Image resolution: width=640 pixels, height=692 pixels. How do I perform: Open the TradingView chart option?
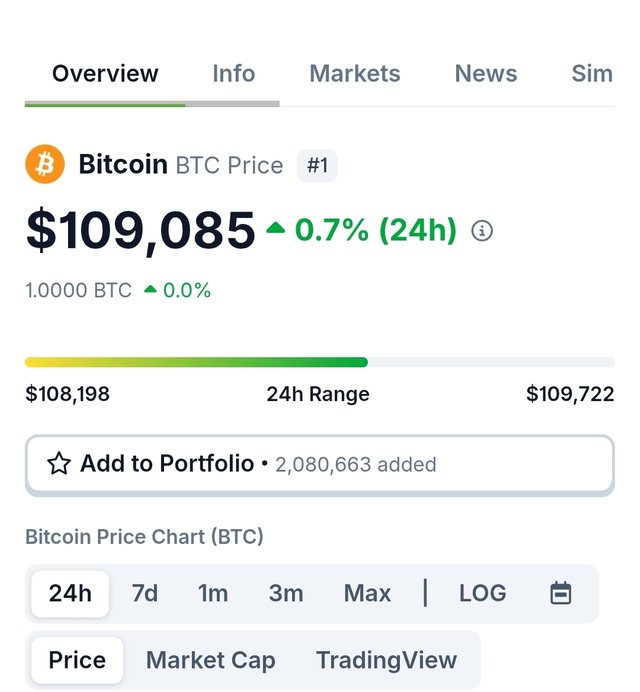(386, 660)
